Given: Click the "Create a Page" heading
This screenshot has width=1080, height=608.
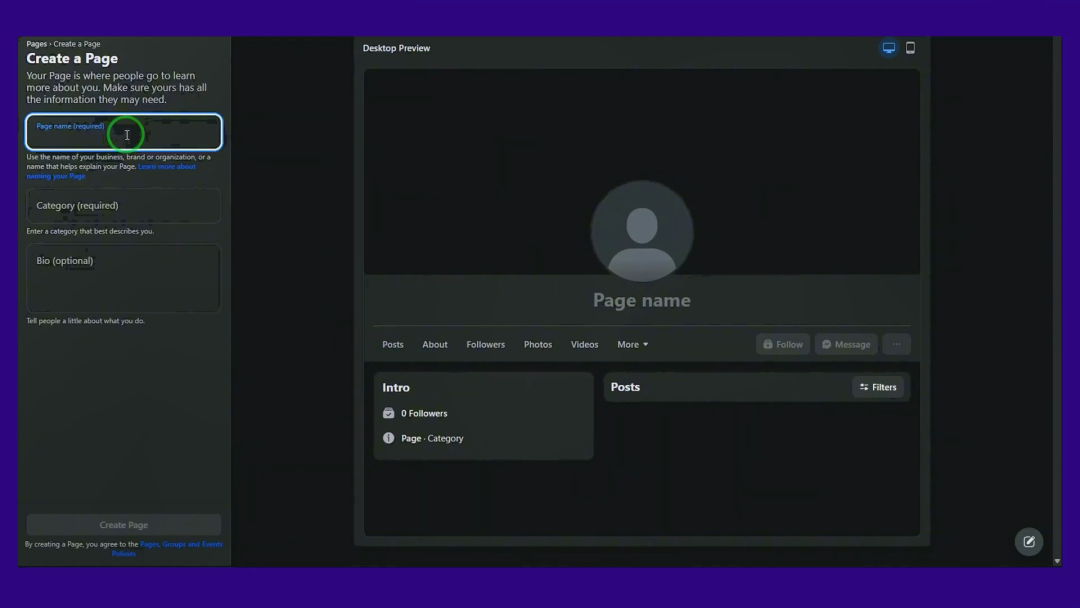Looking at the screenshot, I should (x=72, y=59).
